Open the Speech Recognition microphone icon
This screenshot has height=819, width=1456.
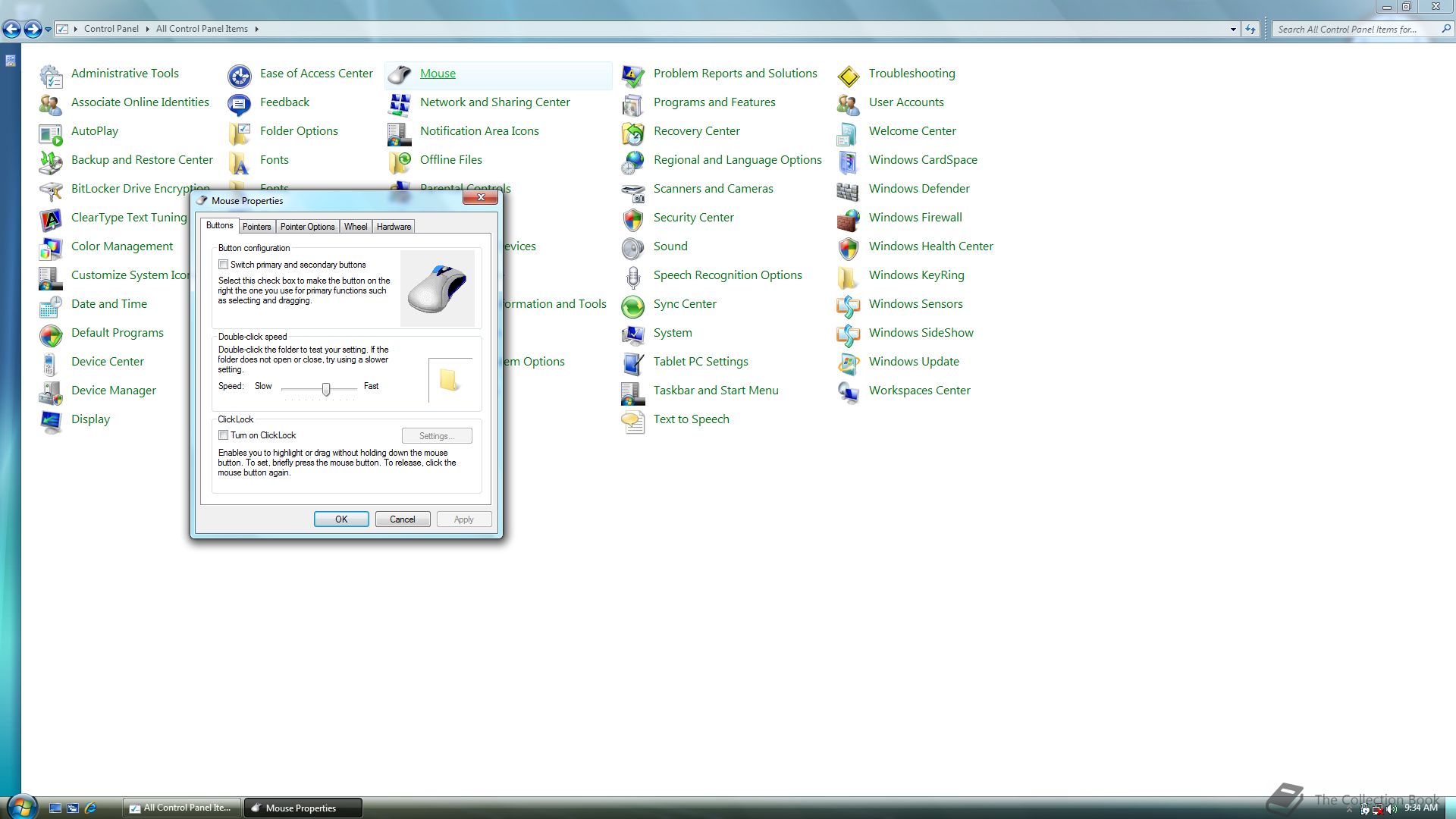(x=633, y=277)
